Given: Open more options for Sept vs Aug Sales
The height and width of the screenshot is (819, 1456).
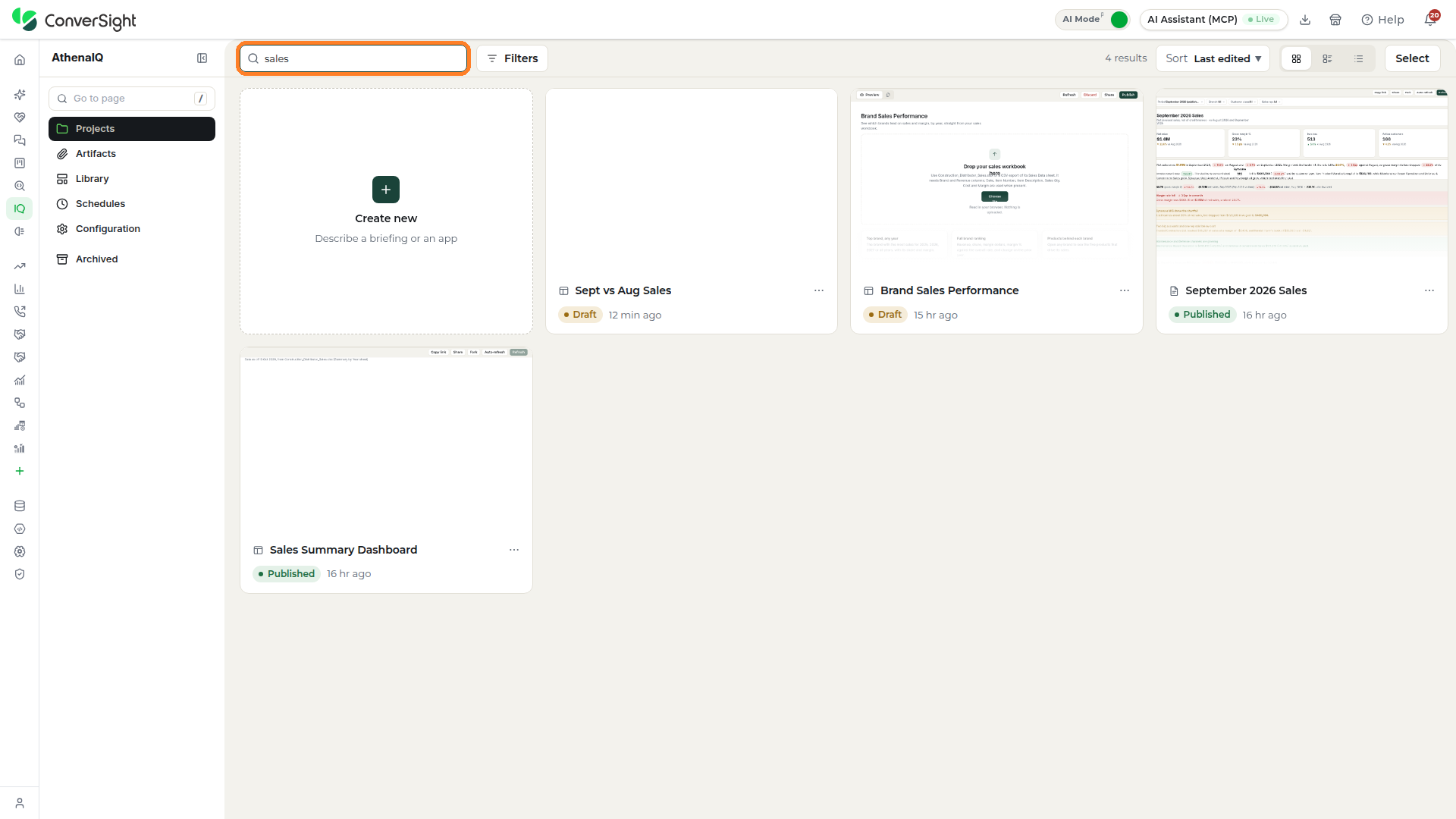Looking at the screenshot, I should coord(819,290).
